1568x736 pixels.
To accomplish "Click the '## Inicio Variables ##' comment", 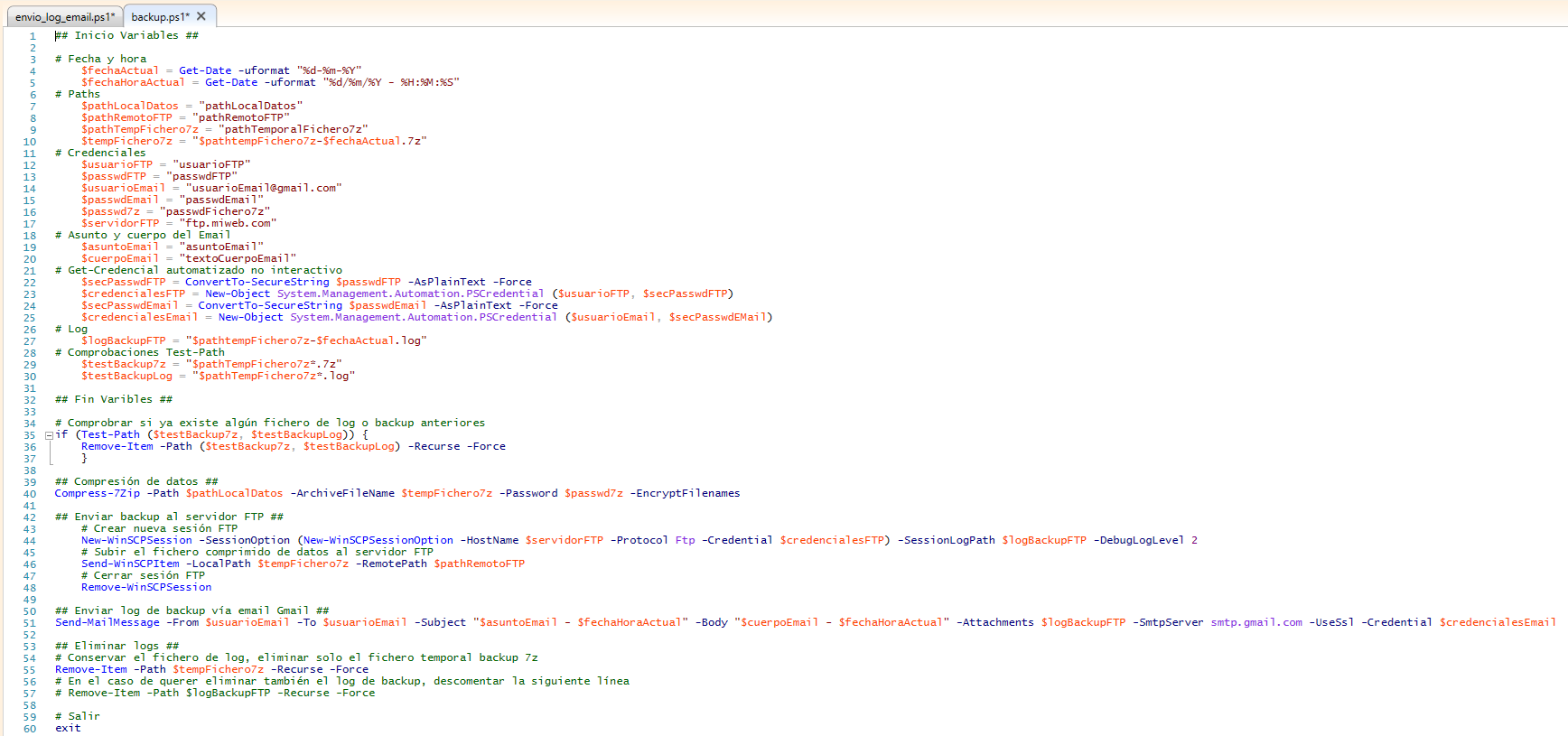I will (126, 36).
